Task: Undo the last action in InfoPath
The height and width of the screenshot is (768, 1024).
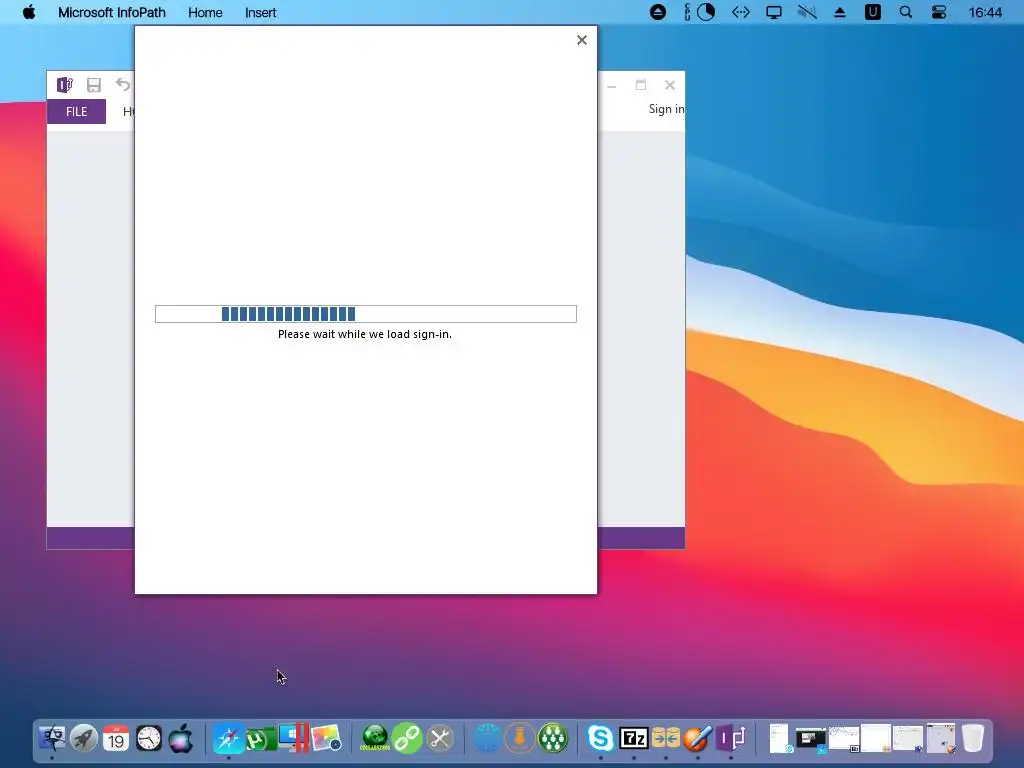Action: [x=123, y=84]
